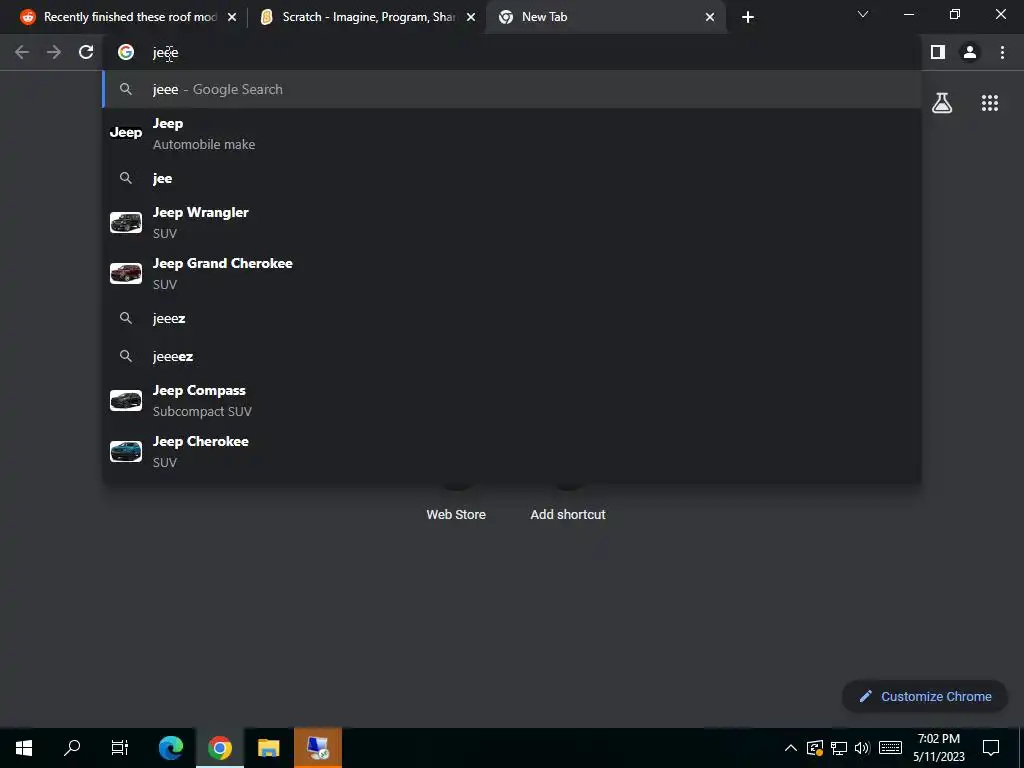Click the Jeep Compass car thumbnail

click(x=126, y=400)
